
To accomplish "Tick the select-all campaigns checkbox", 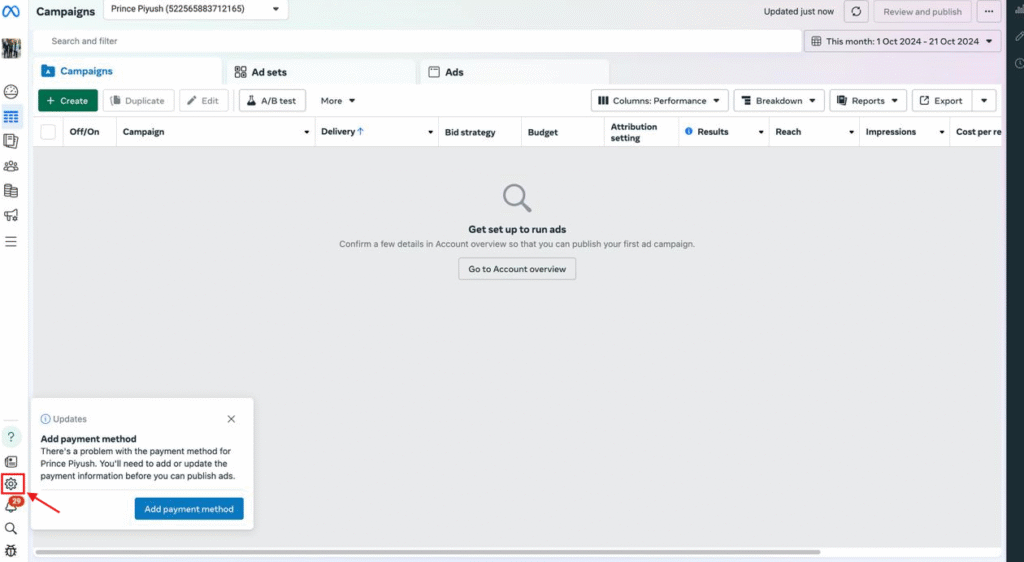I will [x=48, y=132].
